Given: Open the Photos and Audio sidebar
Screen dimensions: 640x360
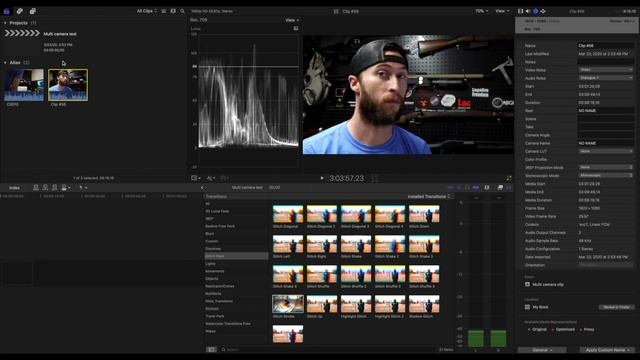Looking at the screenshot, I should [20, 11].
